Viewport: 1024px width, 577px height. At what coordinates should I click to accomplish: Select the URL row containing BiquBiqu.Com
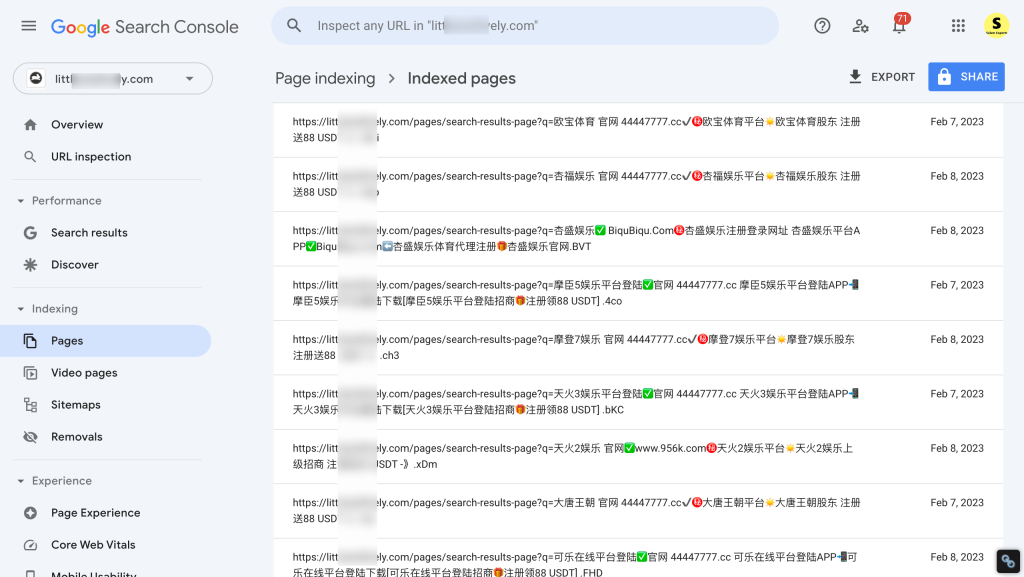638,239
